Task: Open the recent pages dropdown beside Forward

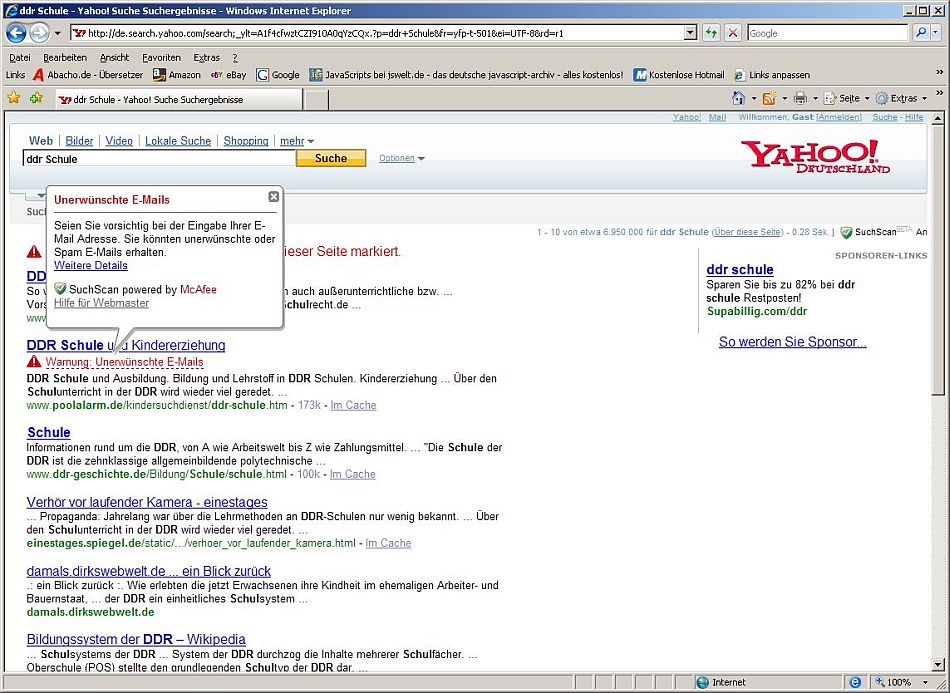Action: point(58,33)
